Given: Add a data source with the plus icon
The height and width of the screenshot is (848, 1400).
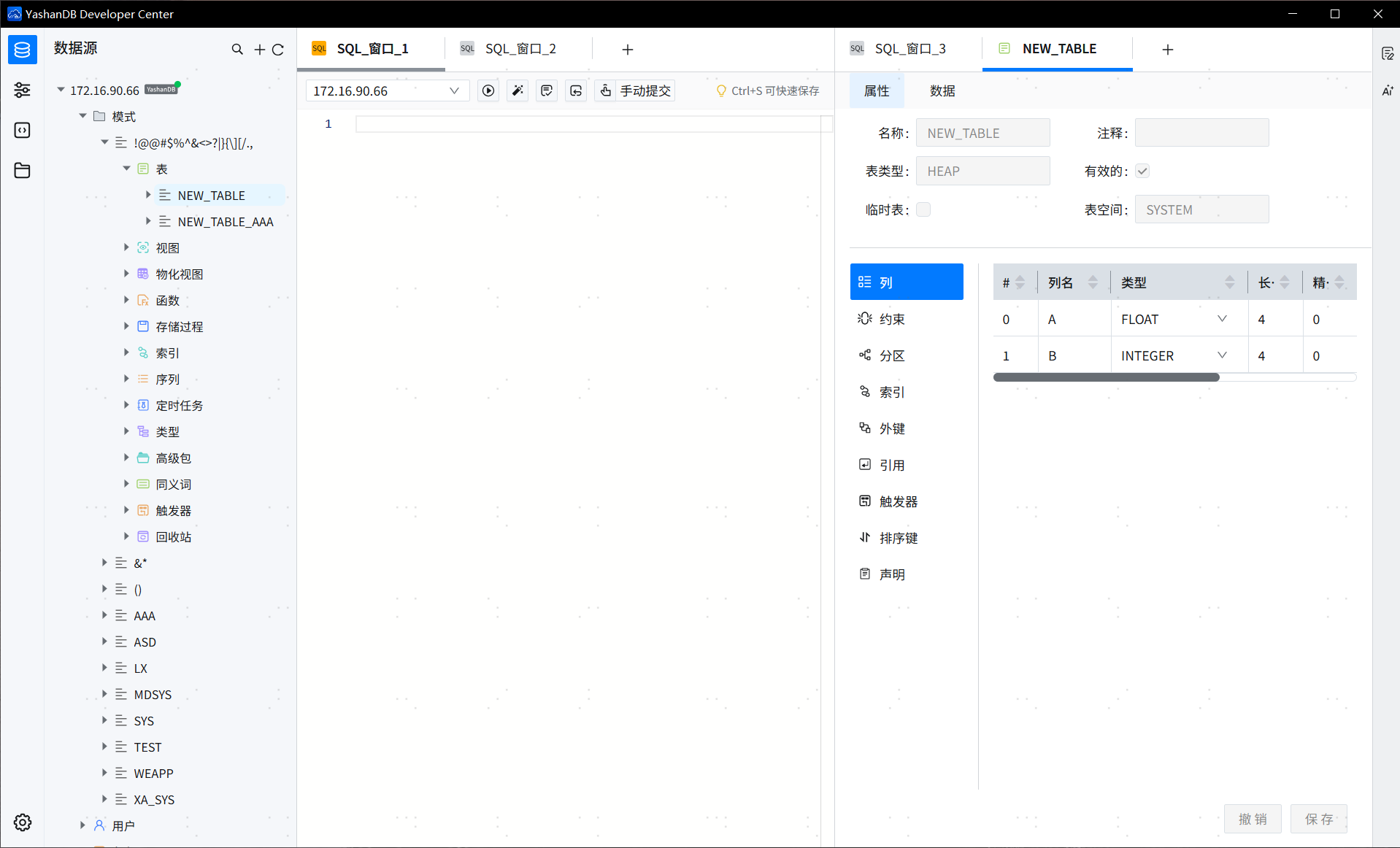Looking at the screenshot, I should click(259, 49).
